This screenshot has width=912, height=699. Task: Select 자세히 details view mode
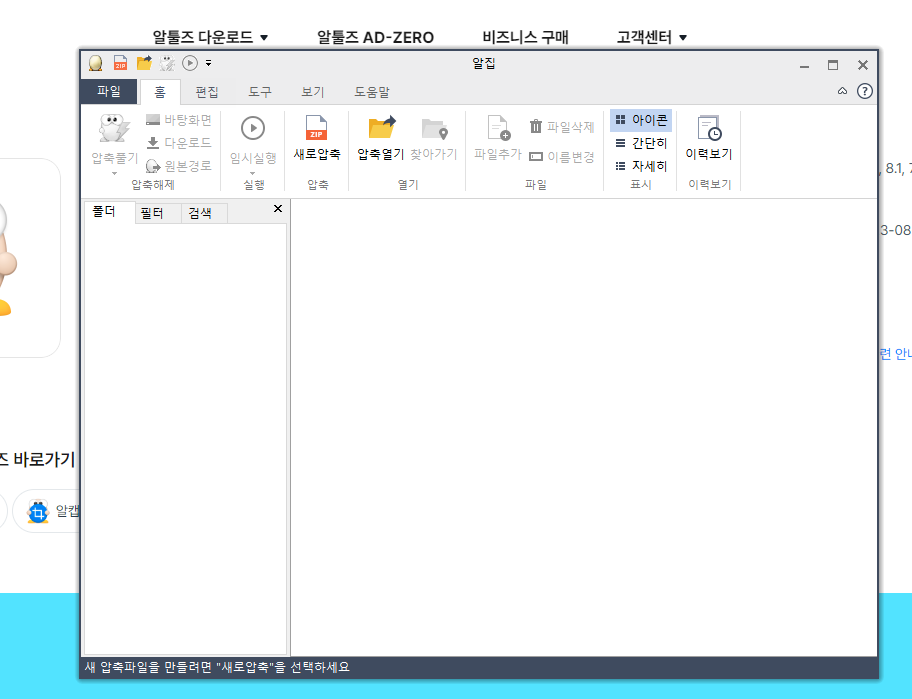(x=641, y=166)
